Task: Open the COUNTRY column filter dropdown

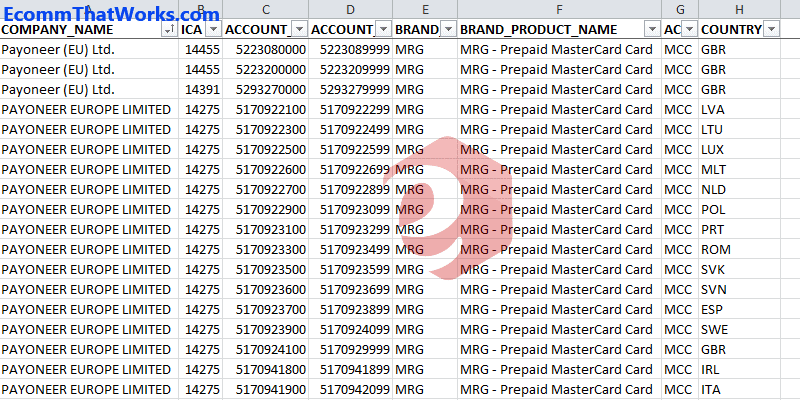Action: point(772,30)
